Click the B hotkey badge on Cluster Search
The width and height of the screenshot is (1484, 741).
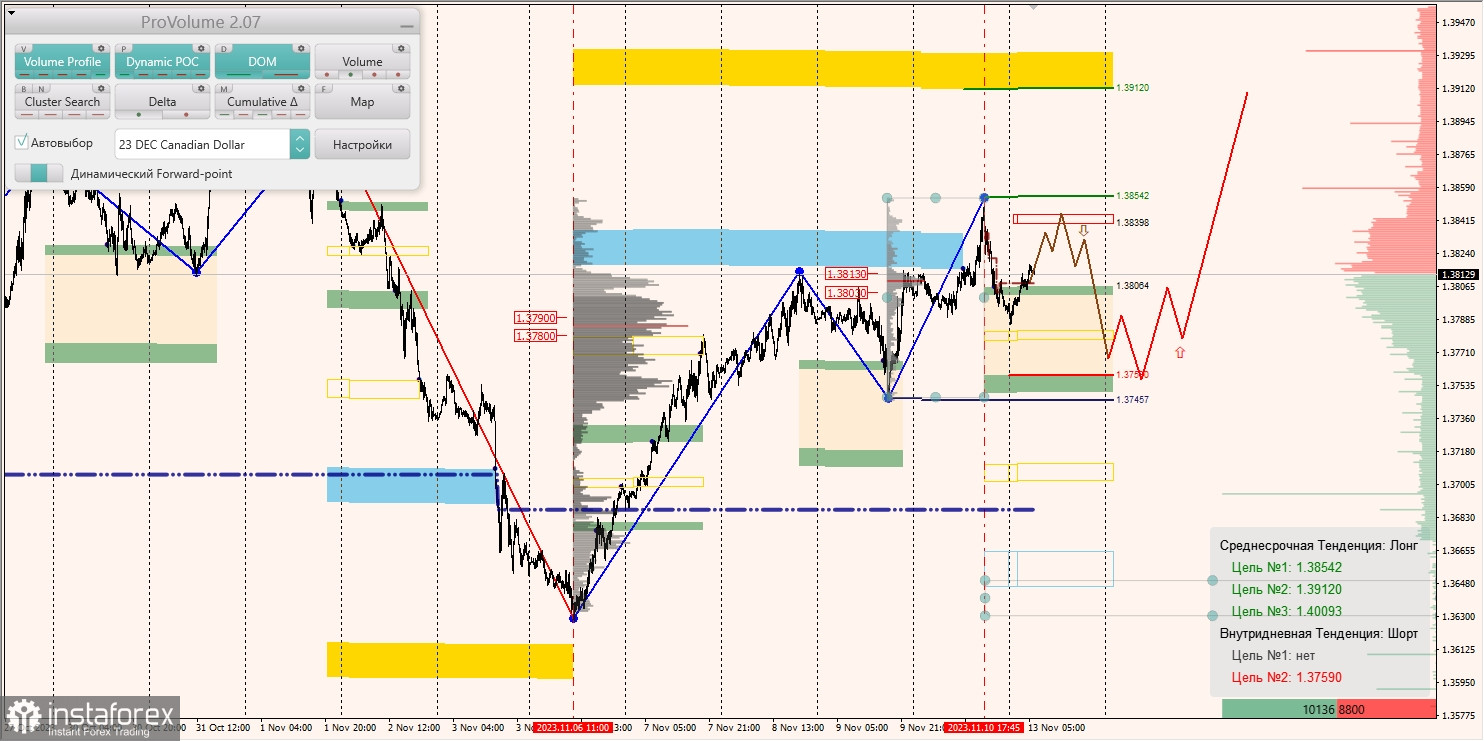(23, 88)
